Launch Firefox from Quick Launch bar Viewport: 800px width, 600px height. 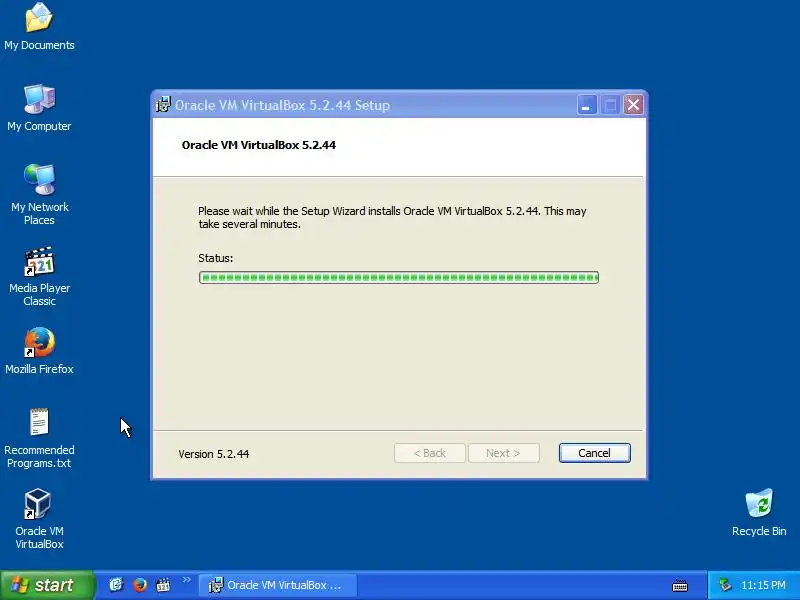coord(140,585)
